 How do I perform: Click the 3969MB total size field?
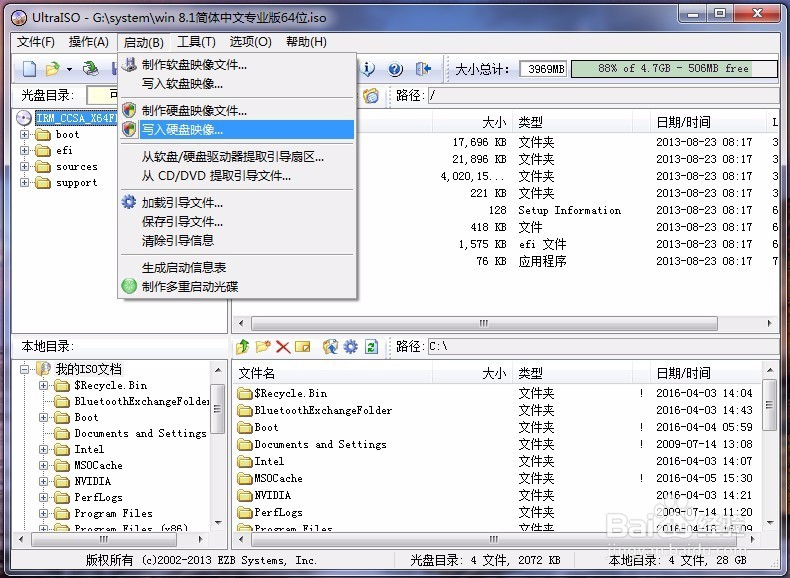coord(544,69)
